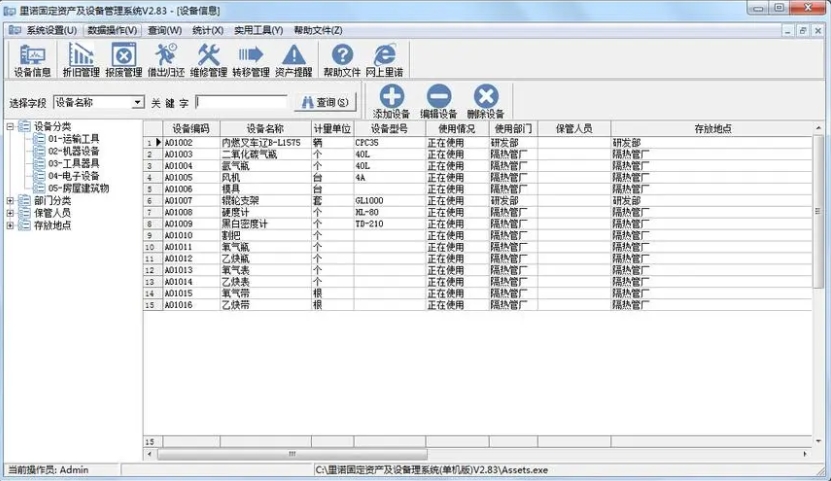831x481 pixels.
Task: Click the 设备编码 column header
Action: pyautogui.click(x=191, y=129)
